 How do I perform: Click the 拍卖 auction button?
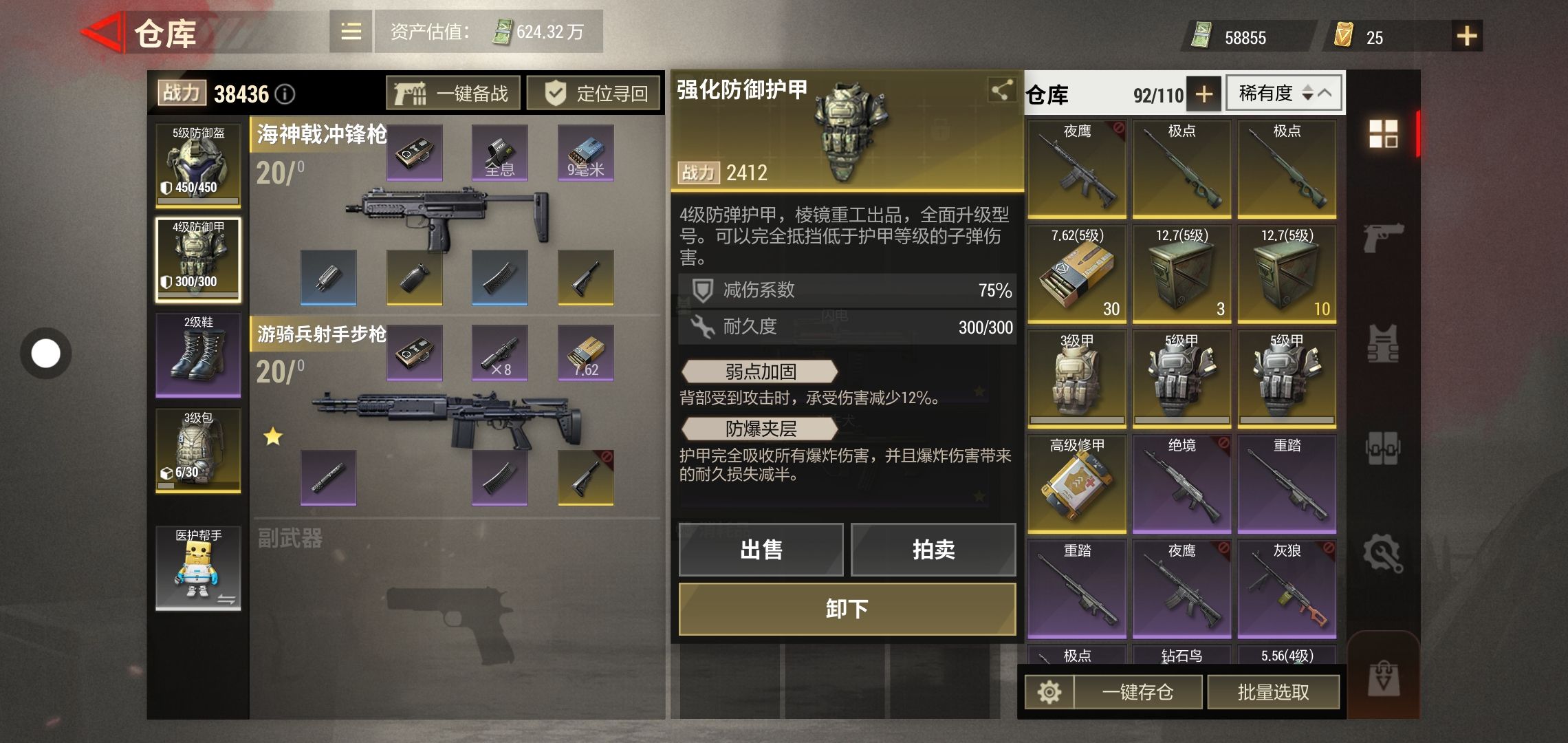point(933,550)
